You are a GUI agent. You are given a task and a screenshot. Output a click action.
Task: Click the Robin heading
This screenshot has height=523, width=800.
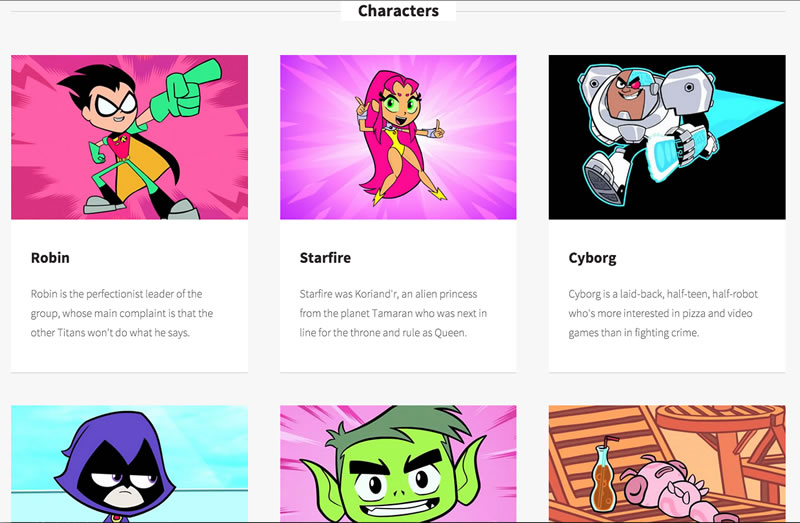coord(50,258)
